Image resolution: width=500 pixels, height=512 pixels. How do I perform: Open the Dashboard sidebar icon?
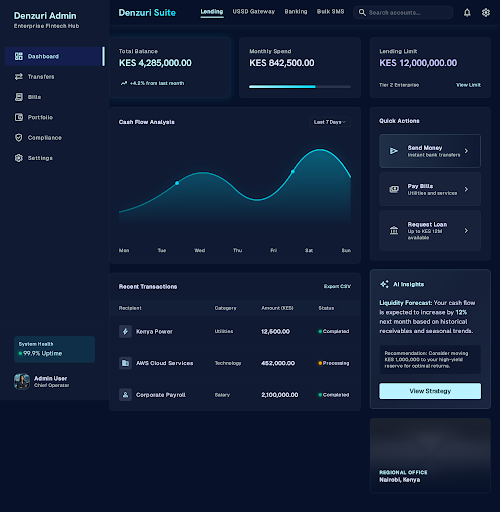[19, 56]
